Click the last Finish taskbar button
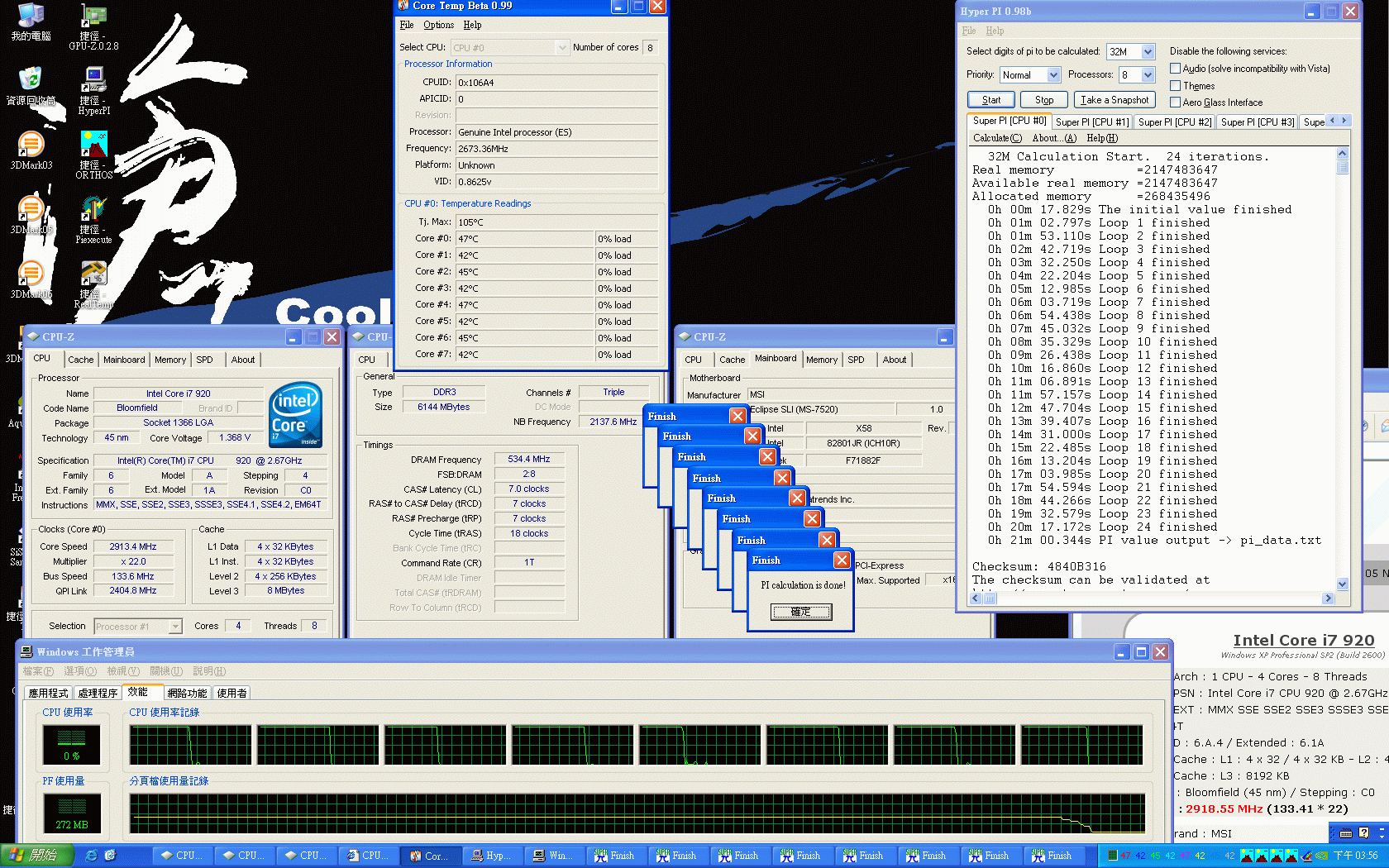Image resolution: width=1389 pixels, height=868 pixels. 1053,856
